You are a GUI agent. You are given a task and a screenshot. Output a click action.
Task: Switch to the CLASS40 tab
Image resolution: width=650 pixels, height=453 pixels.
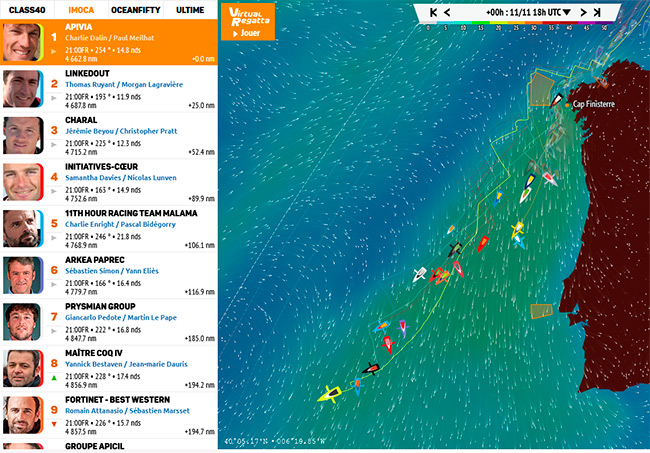[29, 9]
